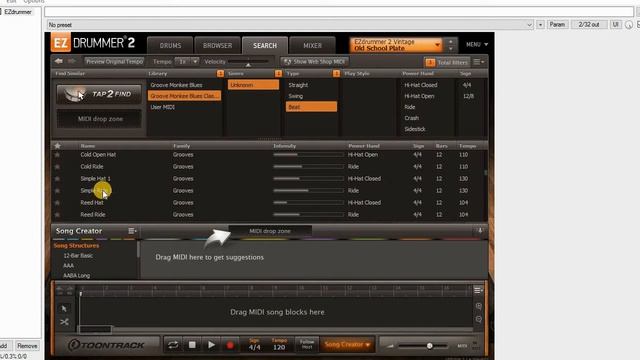640x360 pixels.
Task: Click the Remove button
Action: pyautogui.click(x=27, y=346)
